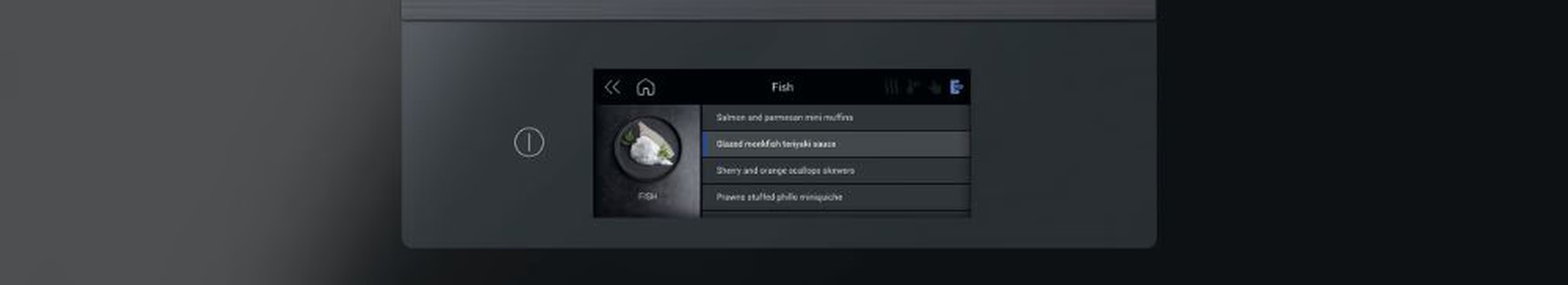Click empty header space right of home icon
Viewport: 1568px width, 285px height.
click(x=712, y=87)
